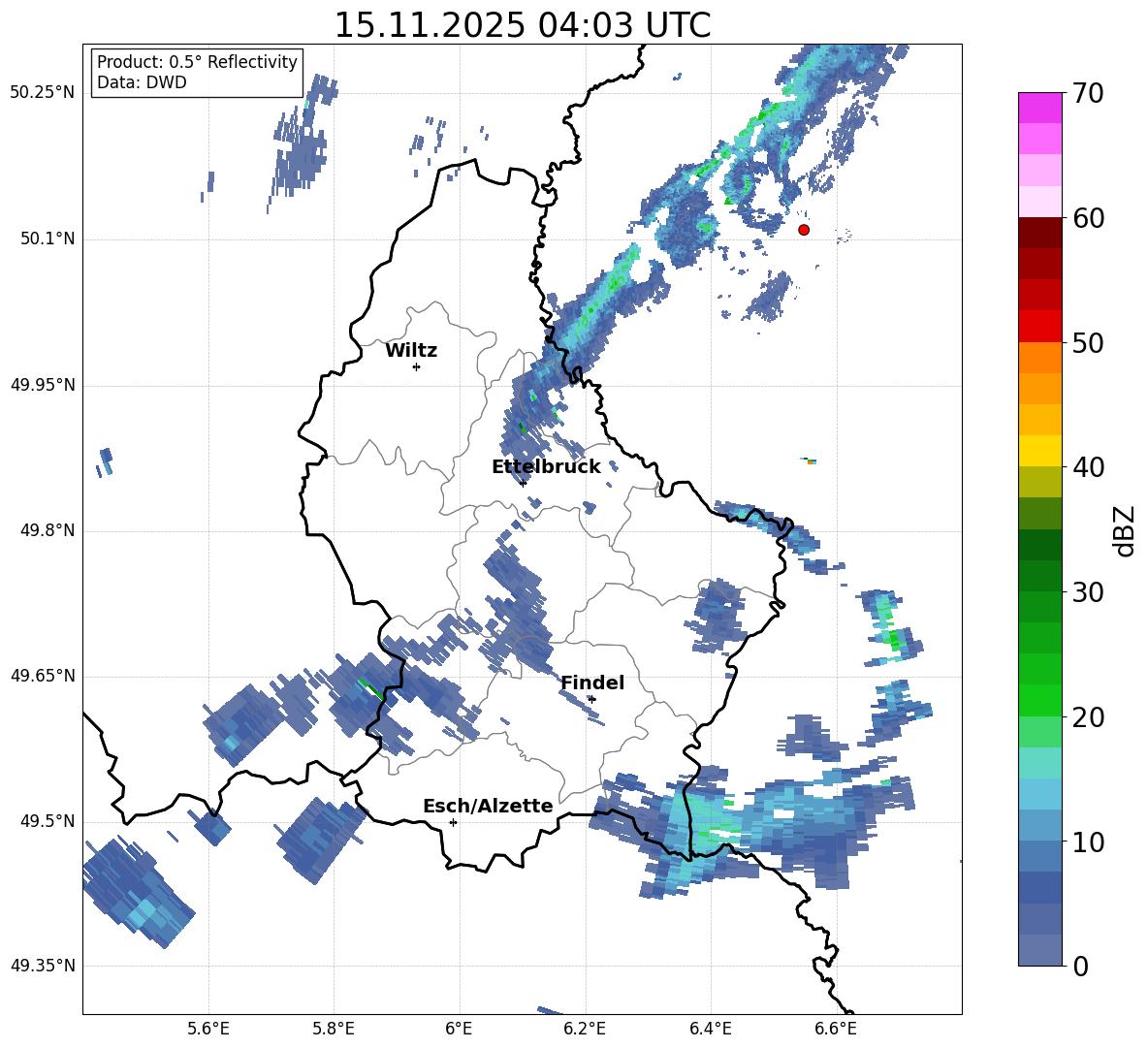Screen dimensions: 1148x1048
Task: Click the orange colorbar swatch below 50
Action: pos(1039,358)
